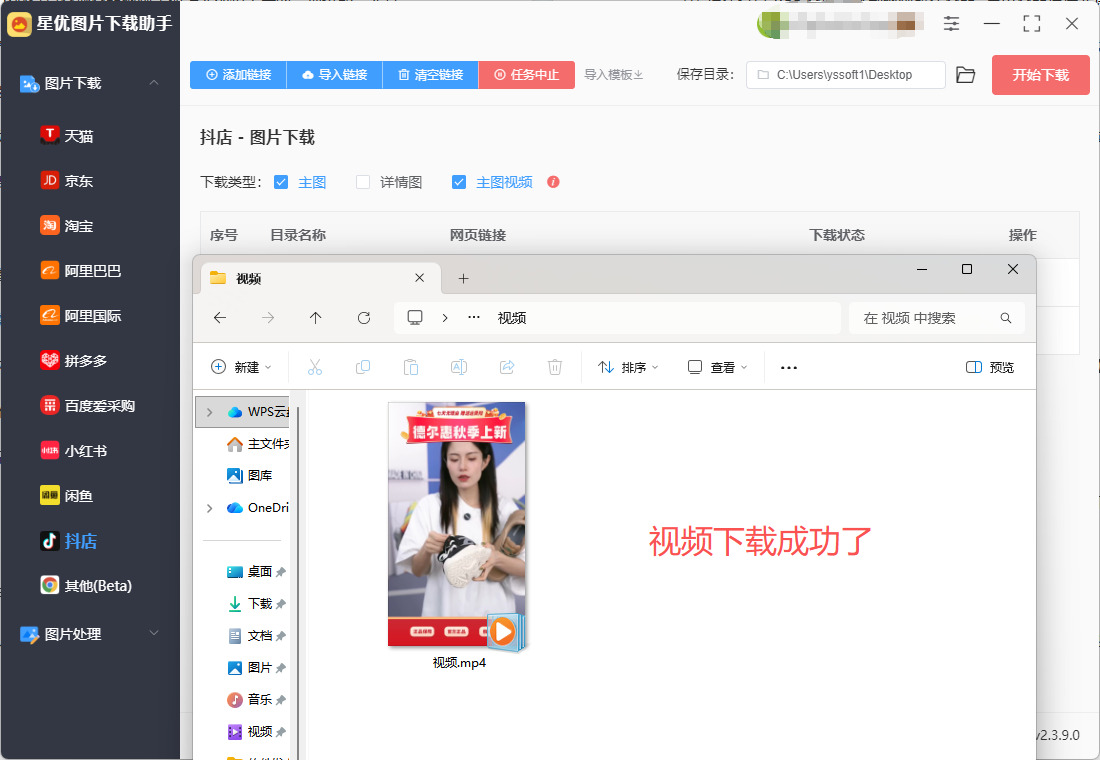Open the explorer more options ellipsis

point(789,367)
